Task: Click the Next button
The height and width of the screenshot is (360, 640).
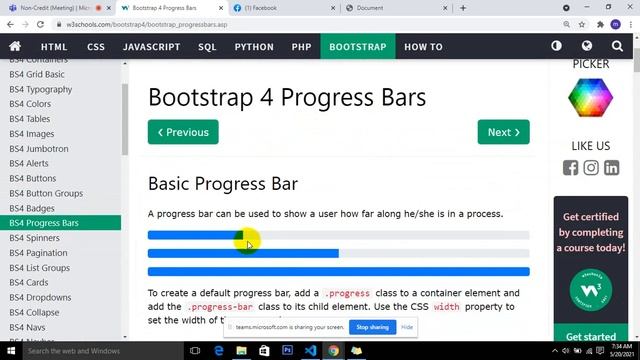Action: pos(504,132)
